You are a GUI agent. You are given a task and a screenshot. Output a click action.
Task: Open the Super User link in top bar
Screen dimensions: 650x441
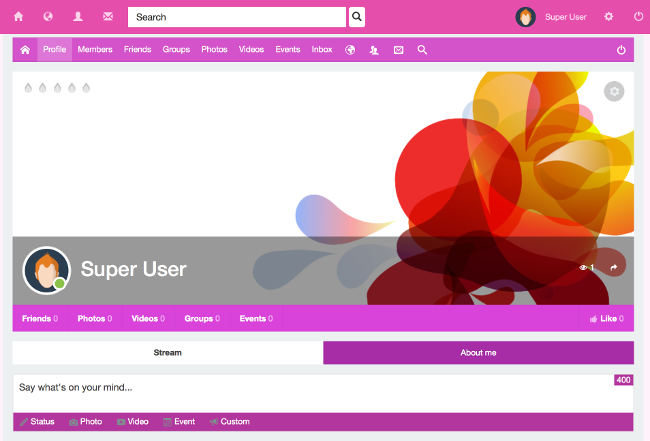coord(565,17)
